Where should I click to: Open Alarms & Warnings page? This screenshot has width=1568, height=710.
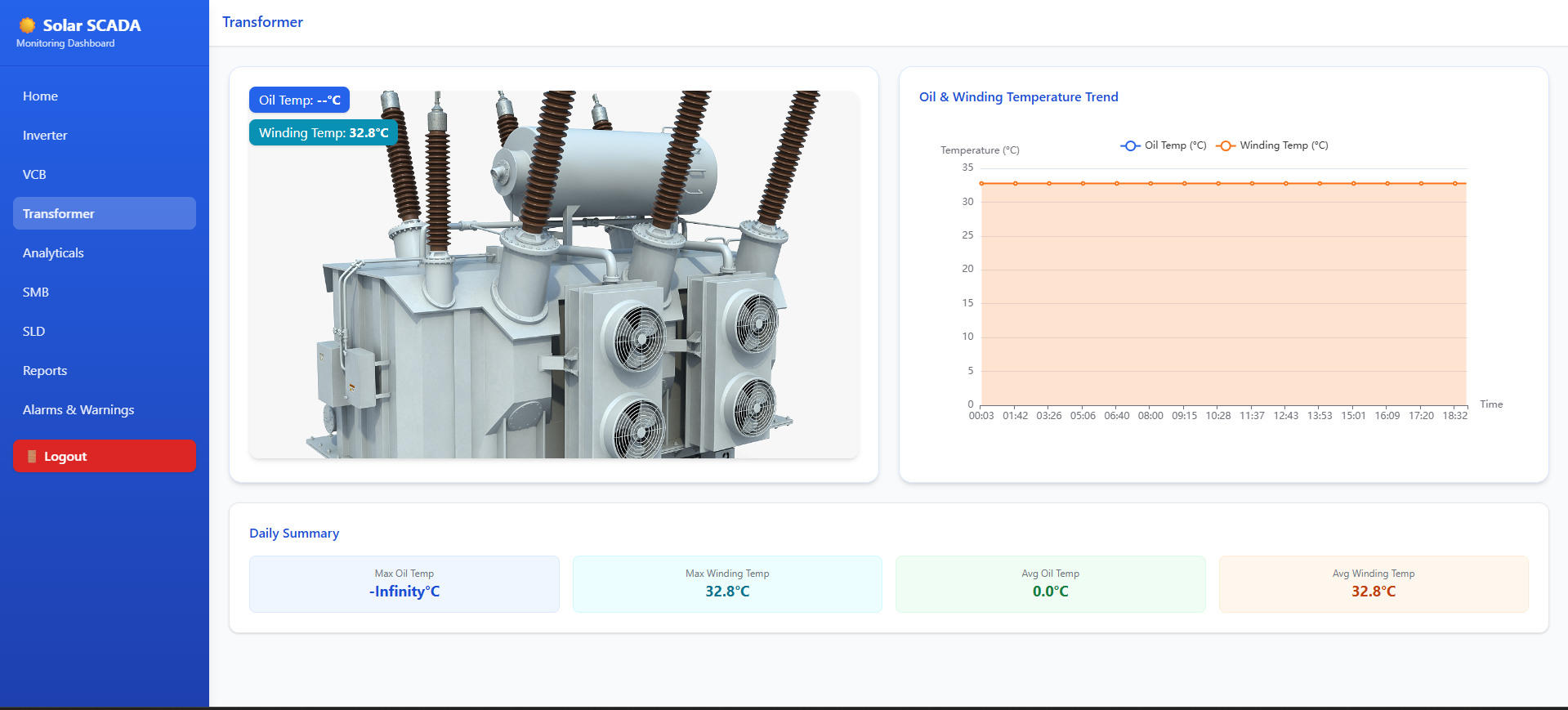tap(78, 410)
